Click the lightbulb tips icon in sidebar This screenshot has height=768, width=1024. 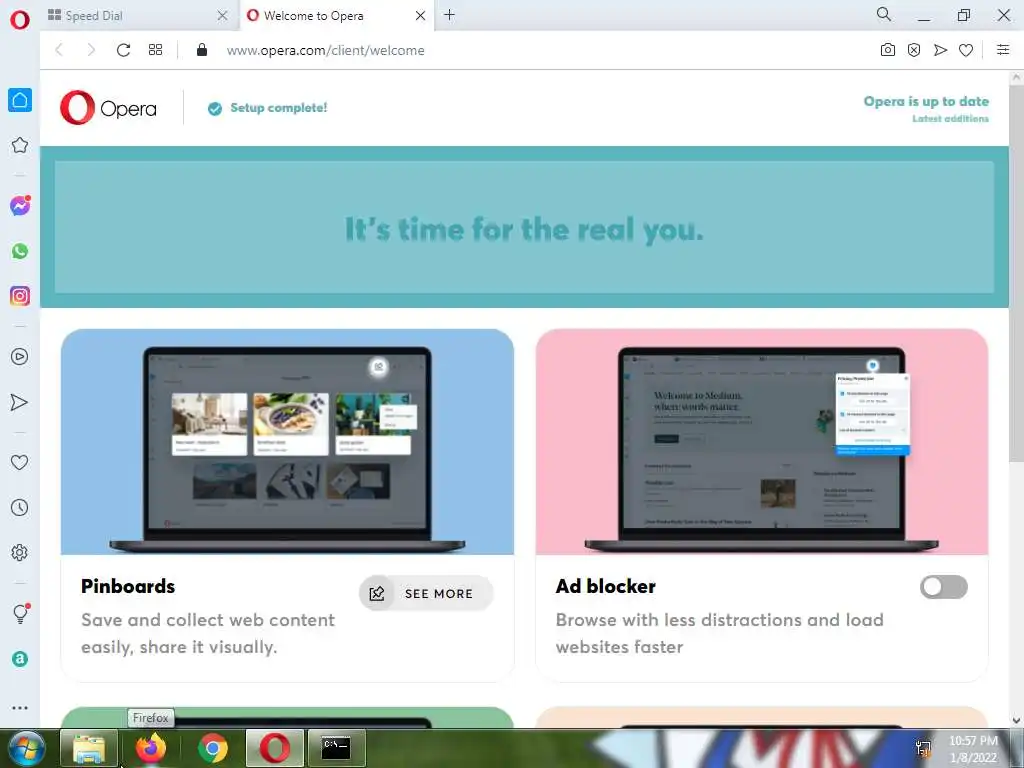click(x=20, y=613)
